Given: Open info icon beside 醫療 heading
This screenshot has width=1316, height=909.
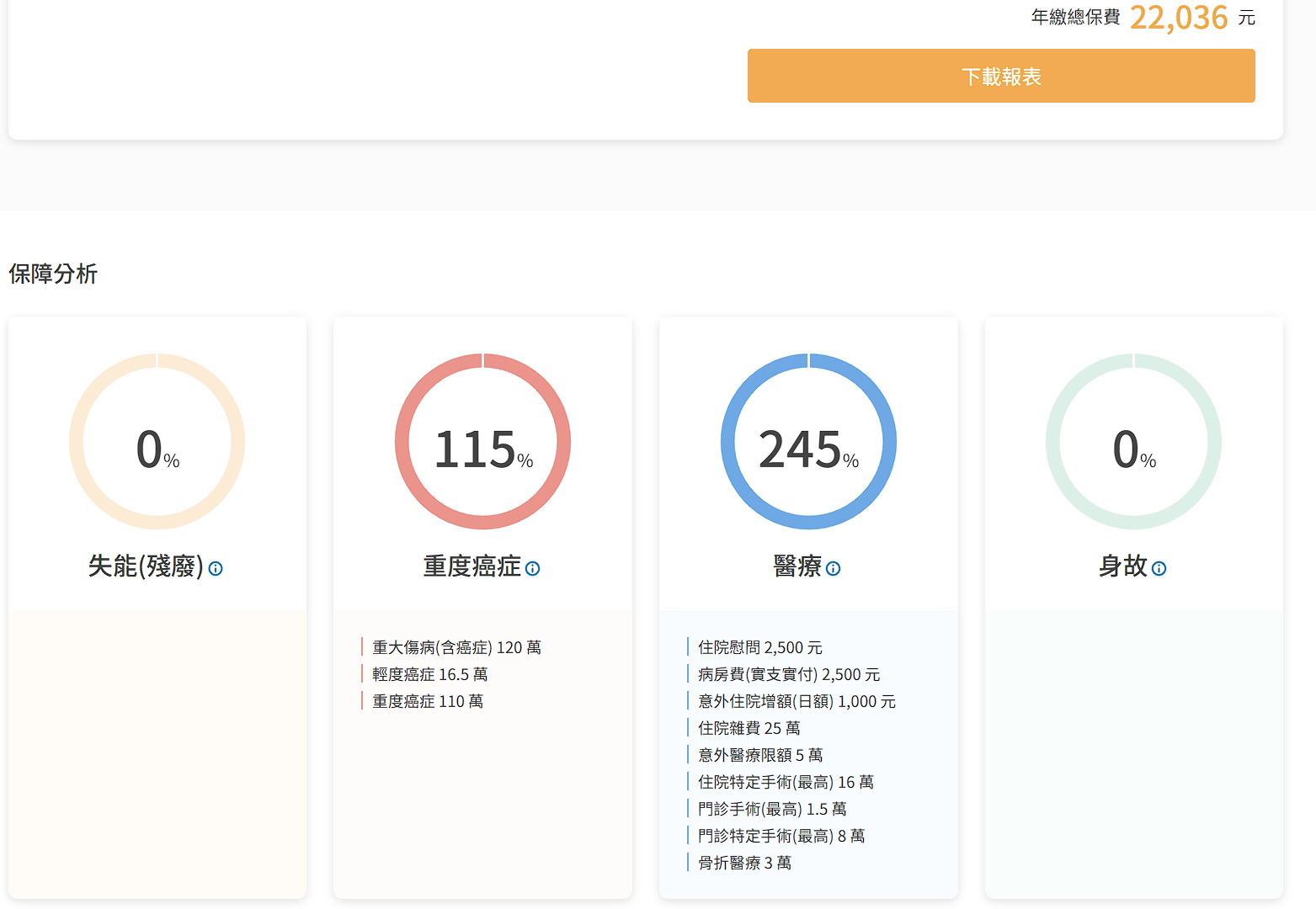Looking at the screenshot, I should pos(833,569).
